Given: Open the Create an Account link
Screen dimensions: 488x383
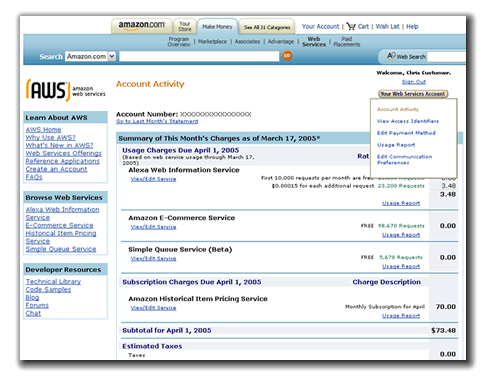Looking at the screenshot, I should 56,169.
